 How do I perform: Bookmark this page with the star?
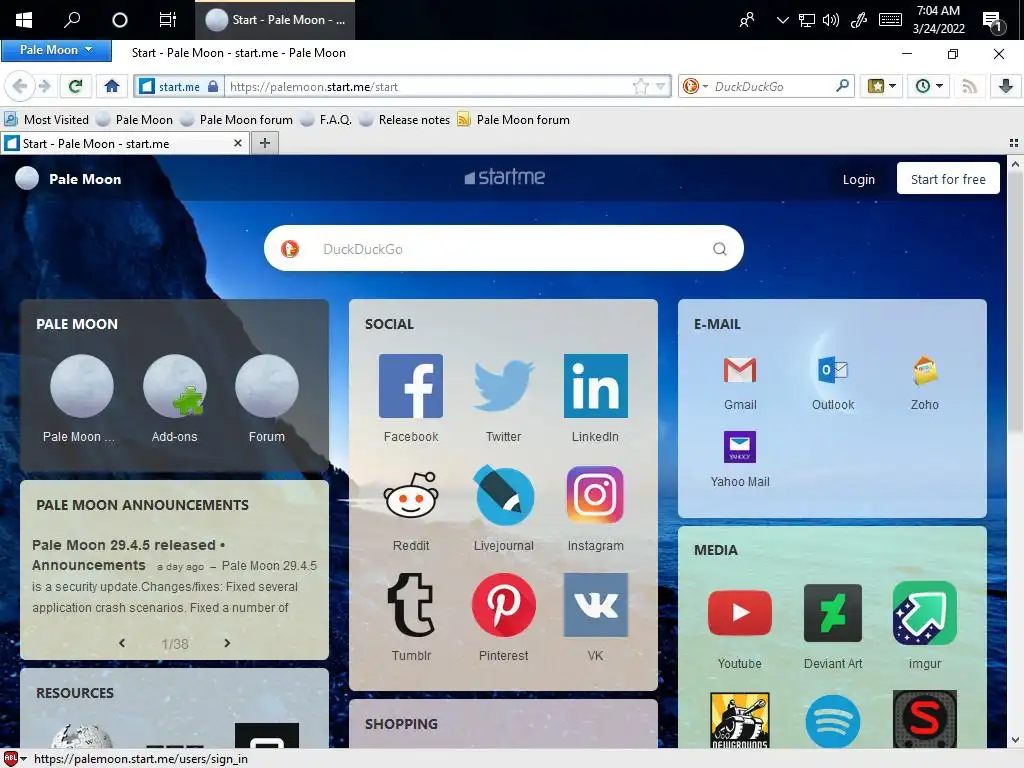[641, 86]
